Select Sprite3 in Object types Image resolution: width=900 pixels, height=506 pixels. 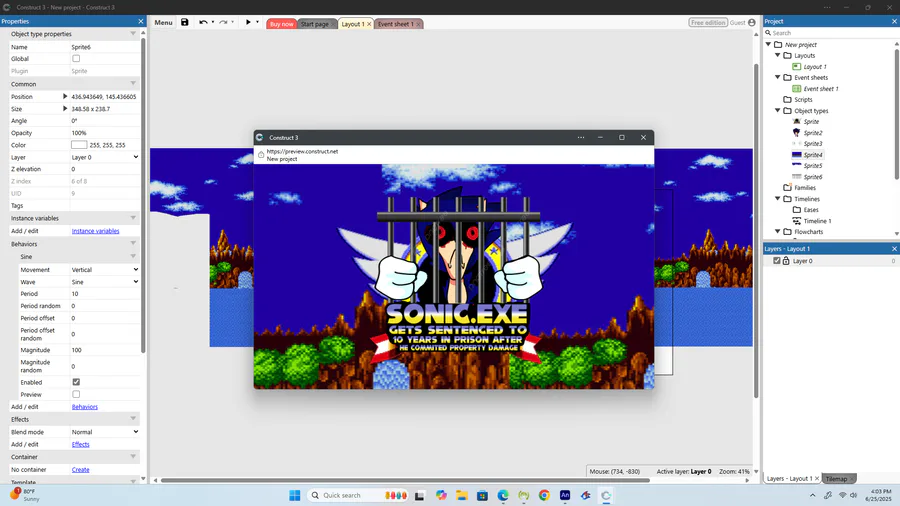(x=813, y=143)
